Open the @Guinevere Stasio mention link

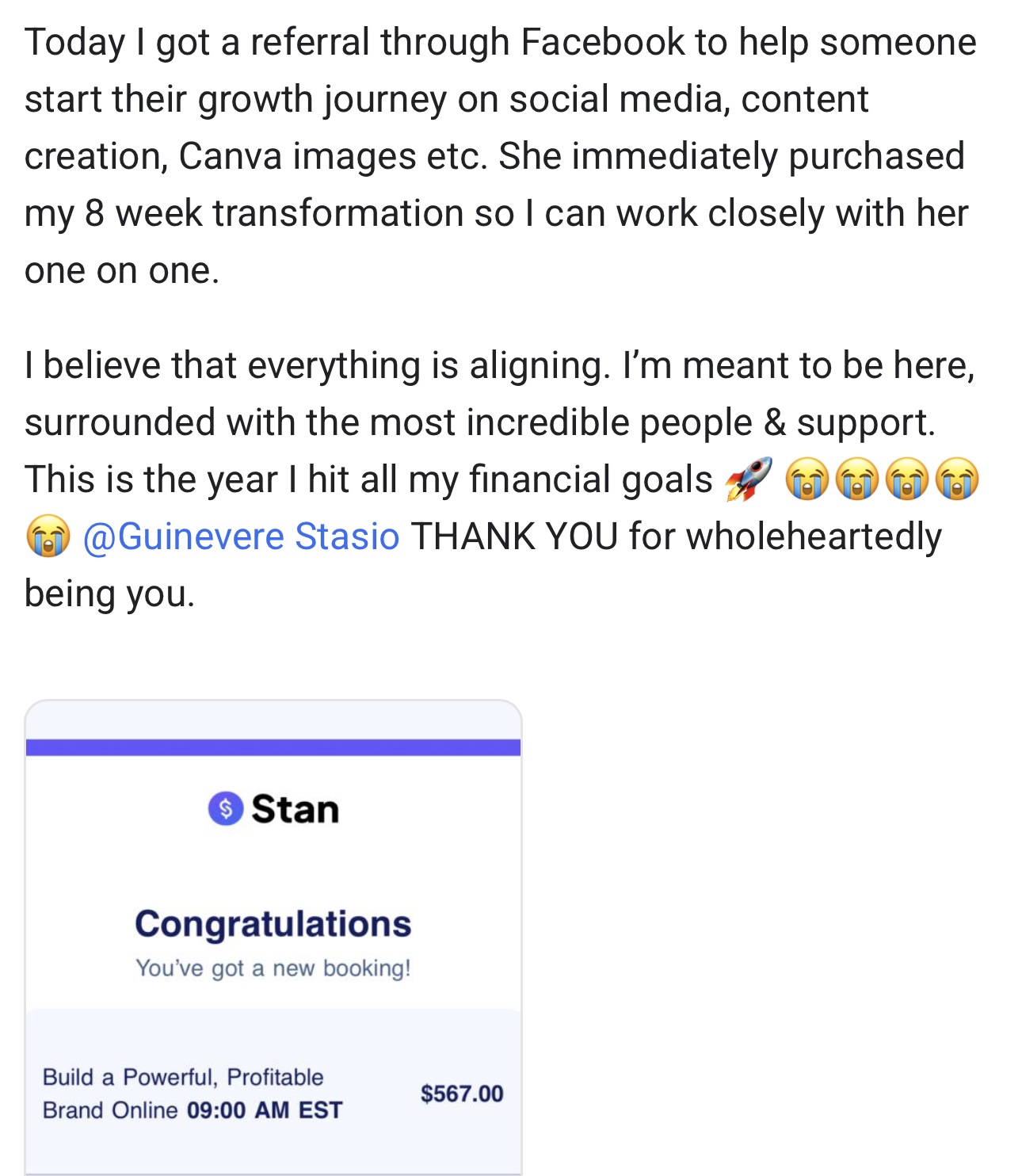point(241,536)
